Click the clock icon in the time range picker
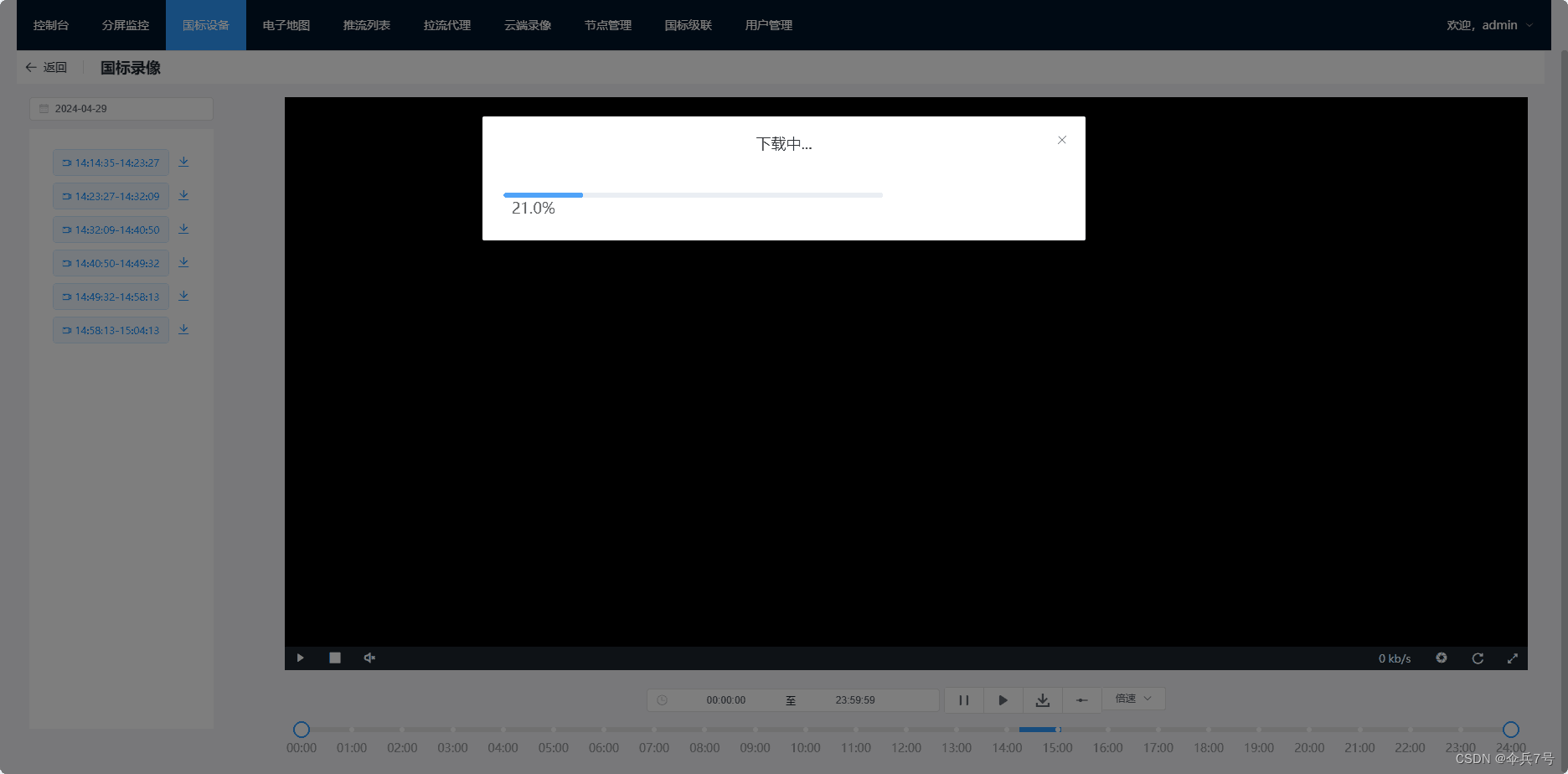 (663, 700)
